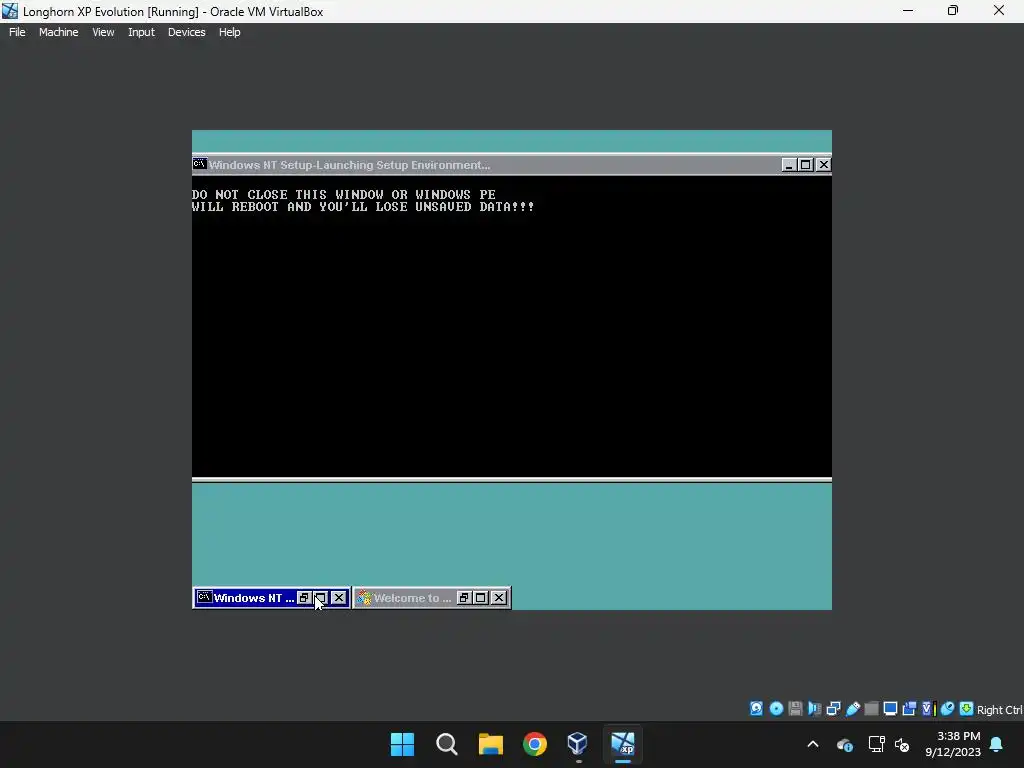1024x768 pixels.
Task: Close the minimized Windows NT bar
Action: 338,598
